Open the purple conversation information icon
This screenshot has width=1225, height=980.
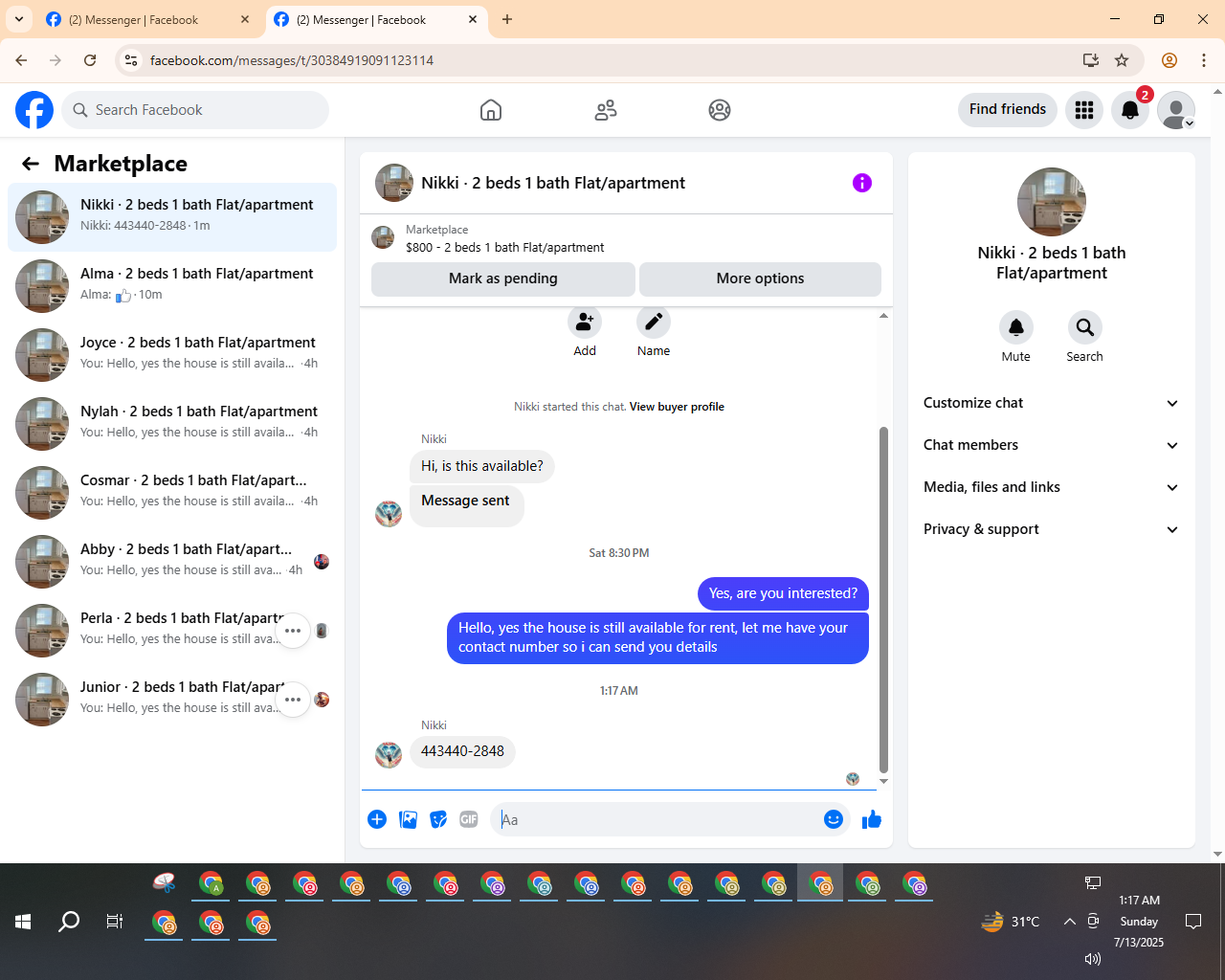862,183
